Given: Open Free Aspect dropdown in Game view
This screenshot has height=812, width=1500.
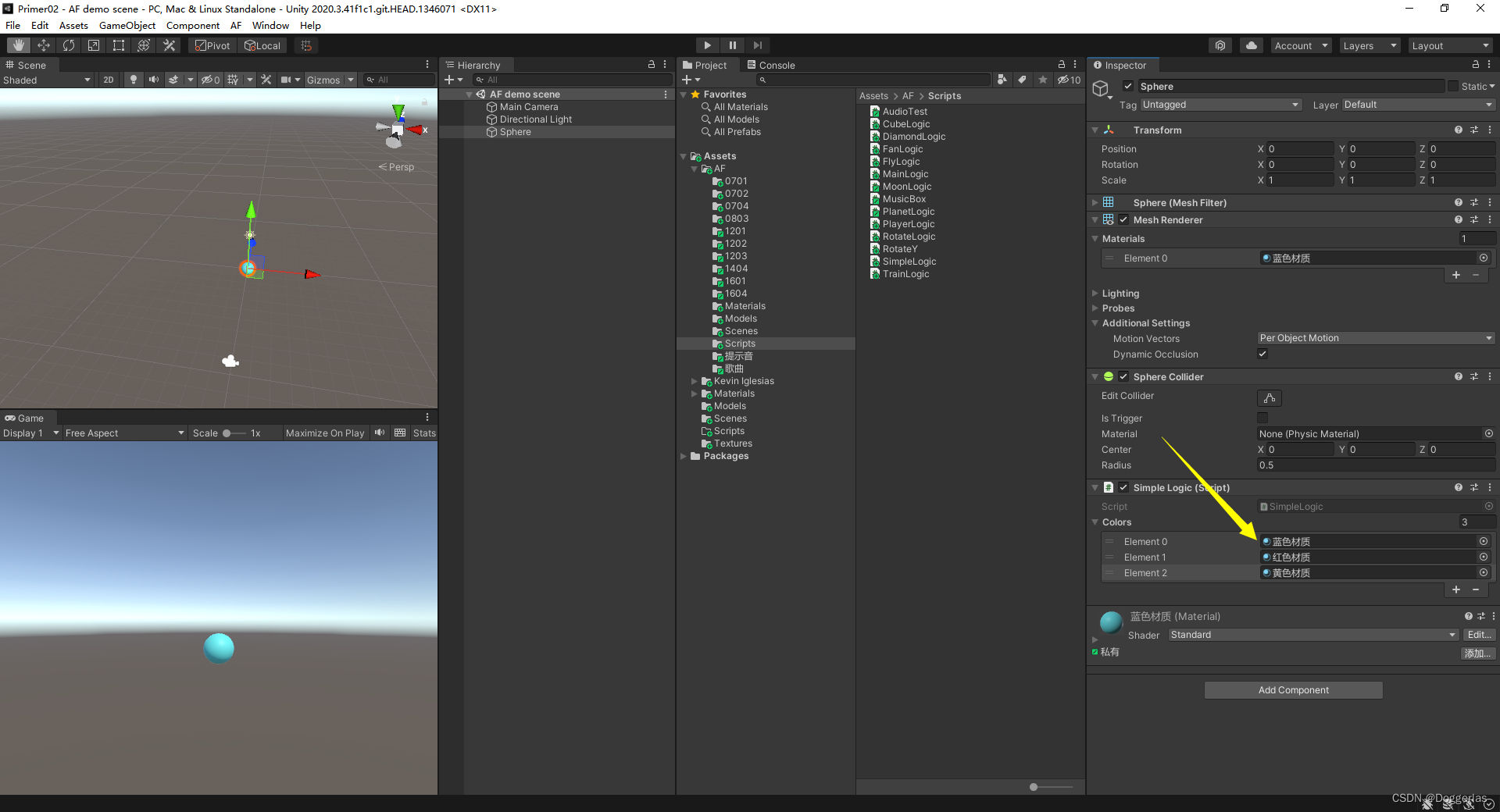Looking at the screenshot, I should (x=124, y=433).
